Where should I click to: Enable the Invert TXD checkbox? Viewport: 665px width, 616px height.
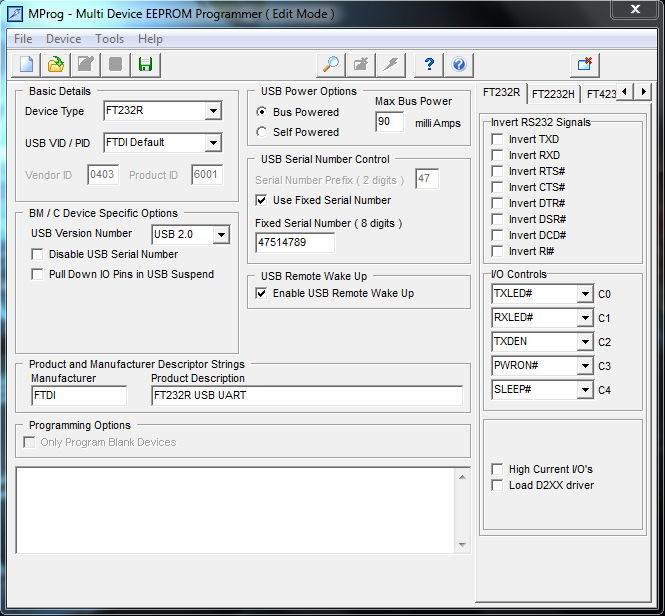click(497, 139)
